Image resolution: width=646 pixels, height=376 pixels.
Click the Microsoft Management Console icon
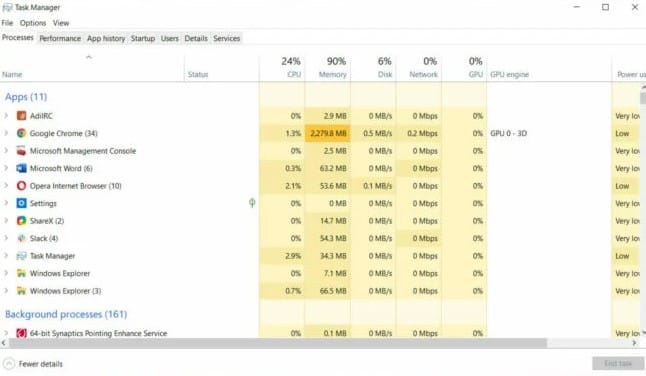point(21,151)
